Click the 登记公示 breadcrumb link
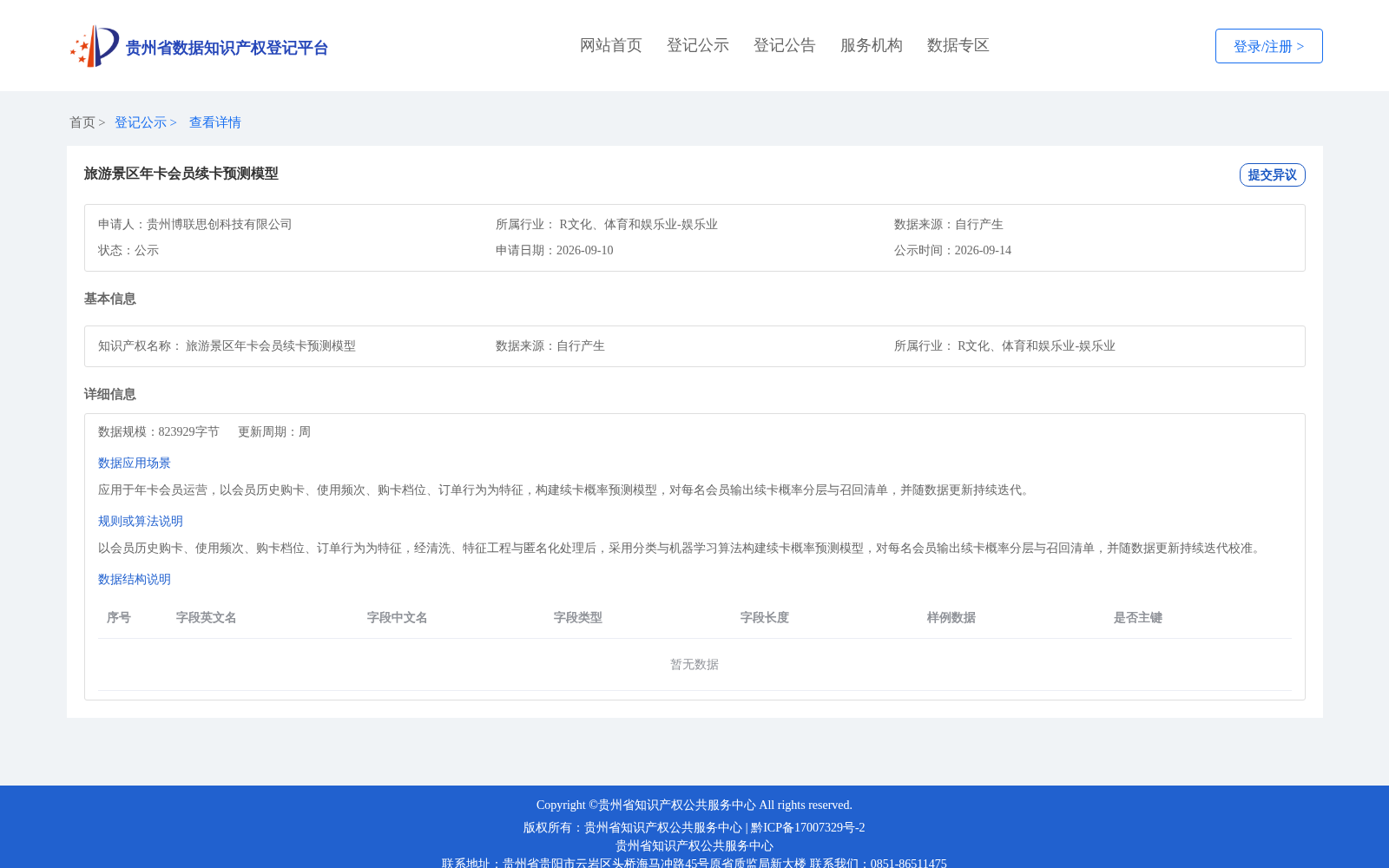1389x868 pixels. pos(141,122)
